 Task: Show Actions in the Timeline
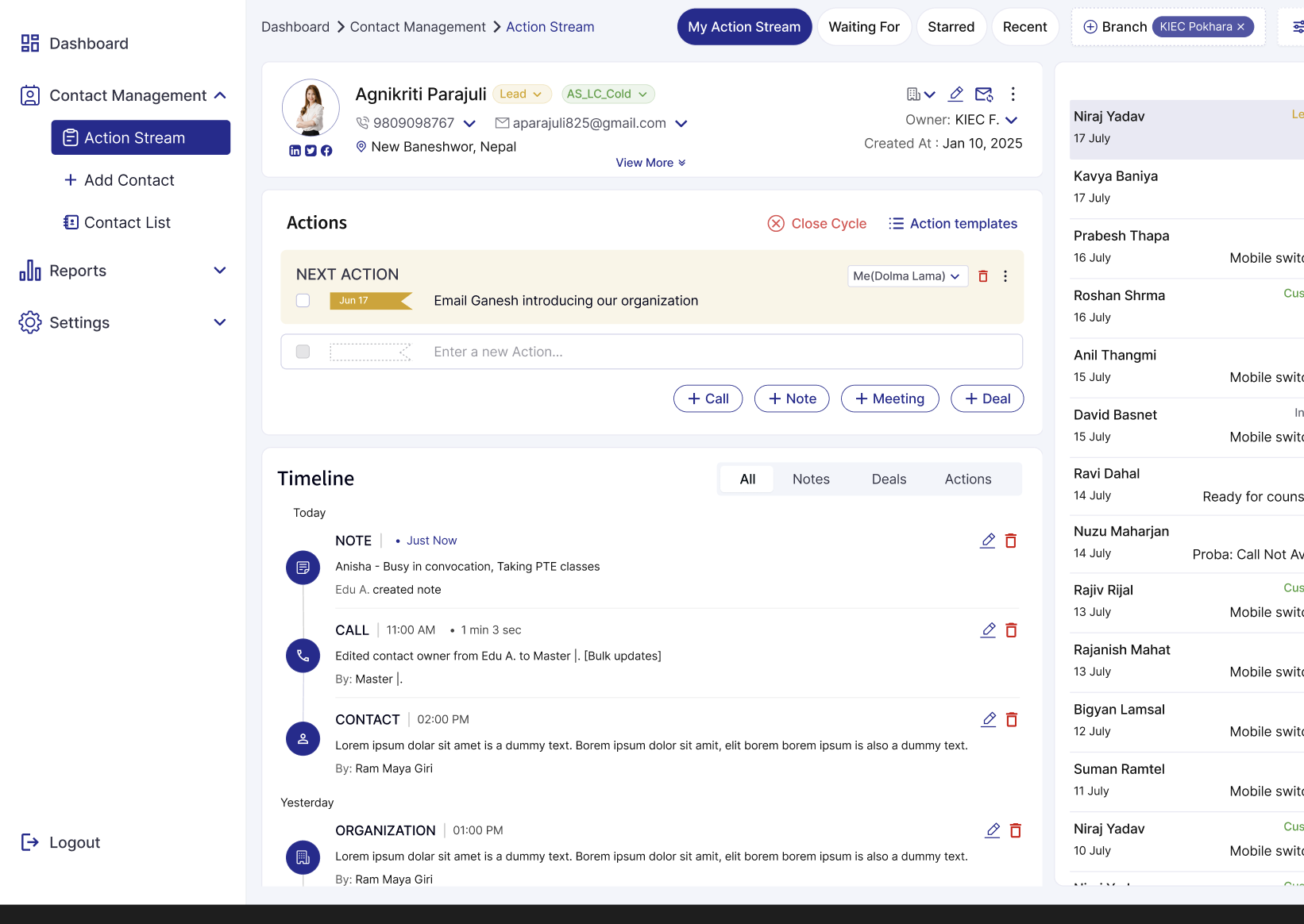(x=968, y=479)
